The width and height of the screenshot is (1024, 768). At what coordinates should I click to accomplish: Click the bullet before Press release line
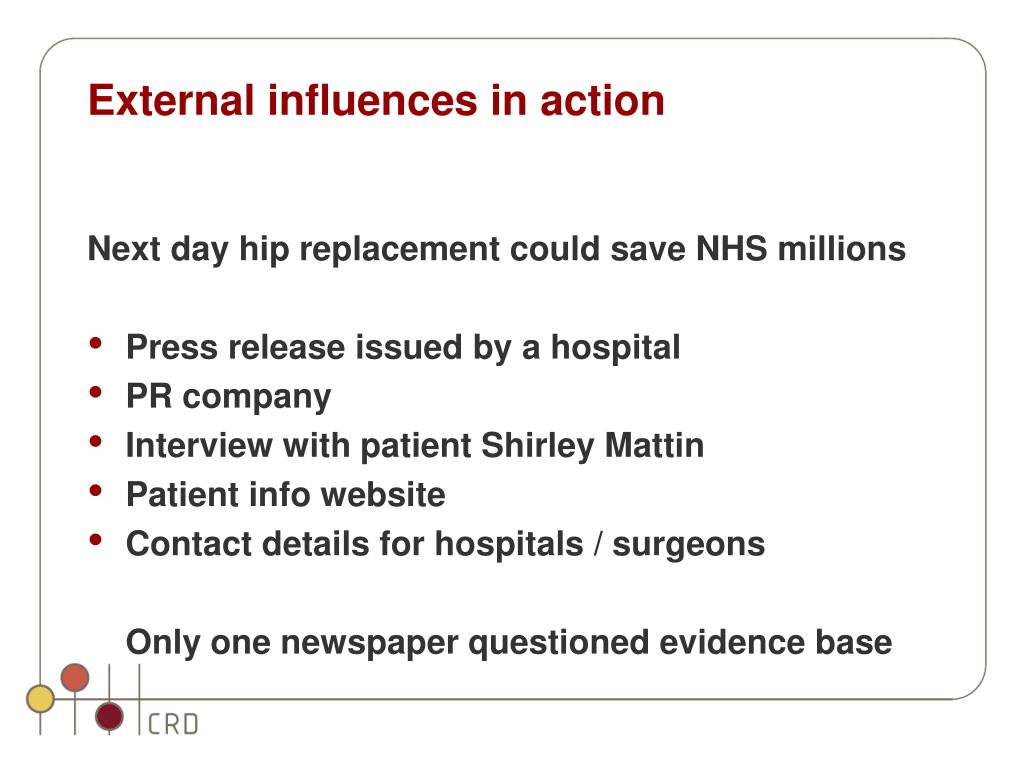coord(96,343)
